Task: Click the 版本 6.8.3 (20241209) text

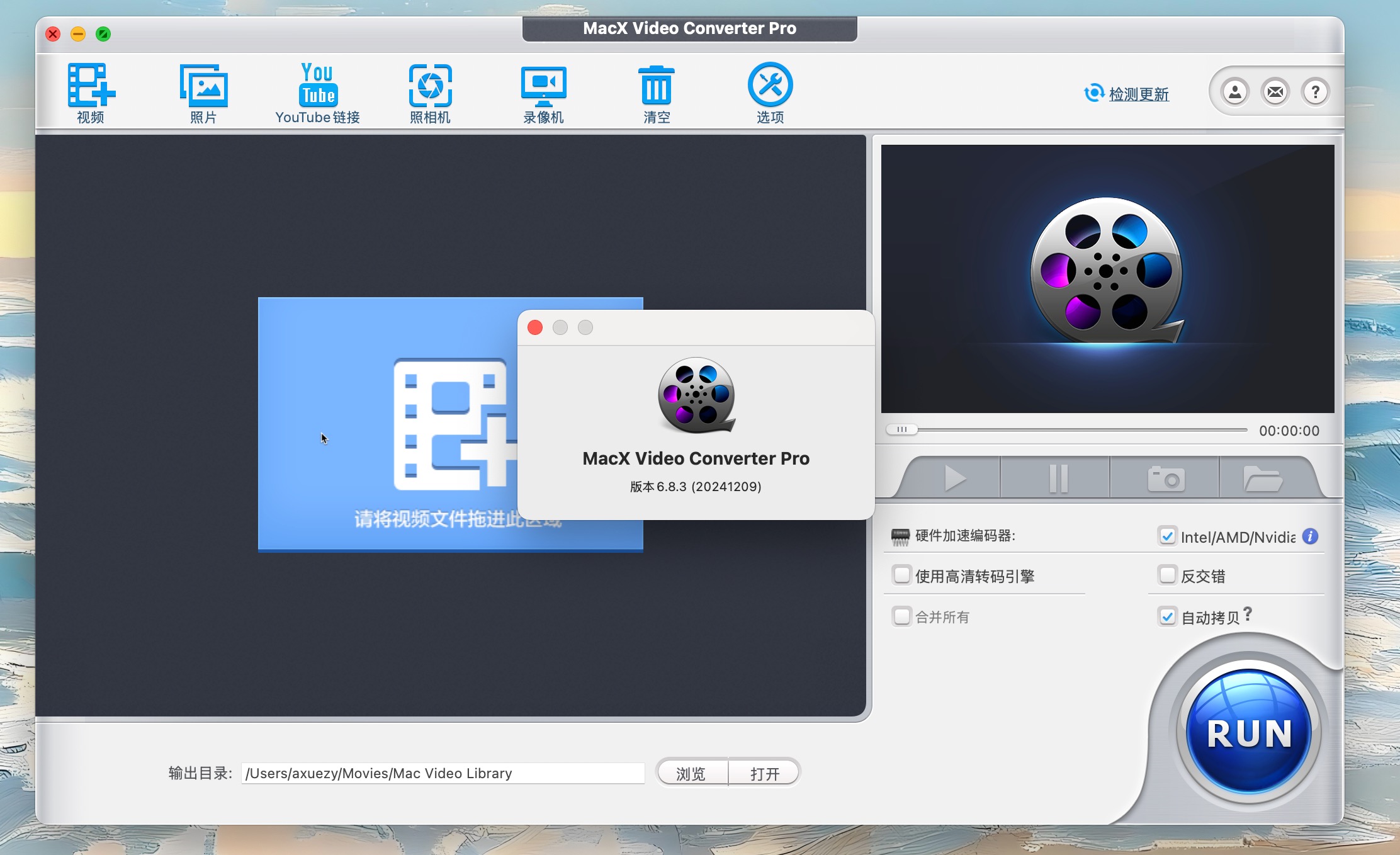Action: [696, 487]
